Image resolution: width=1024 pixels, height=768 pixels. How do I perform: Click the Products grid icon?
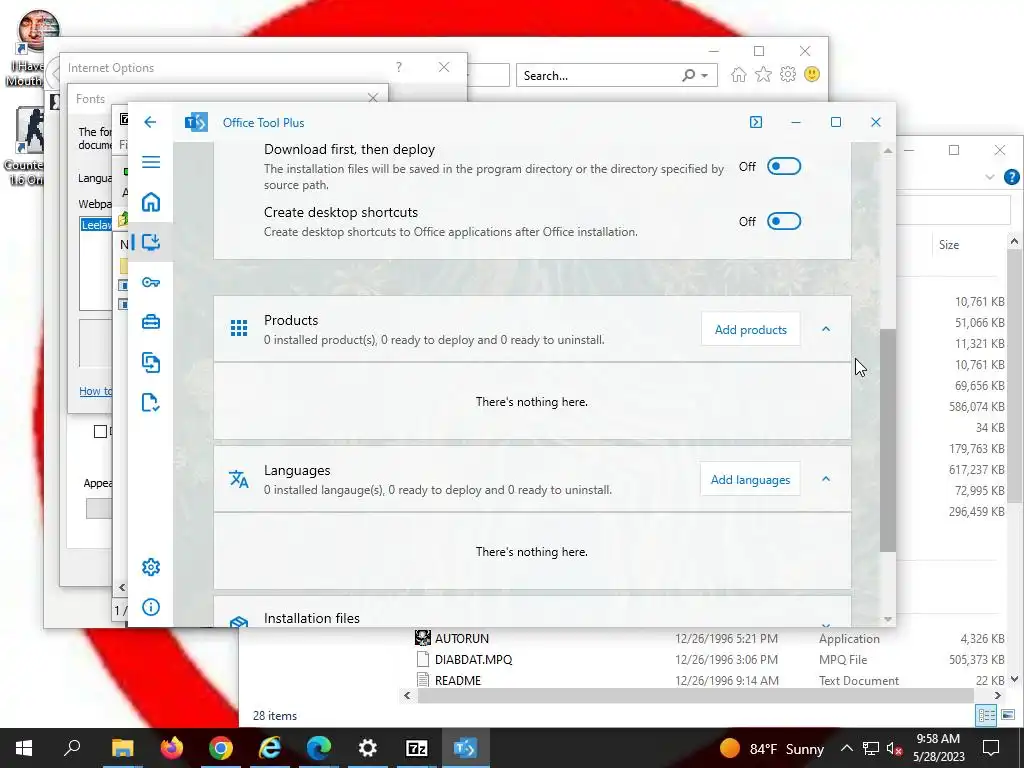[239, 328]
